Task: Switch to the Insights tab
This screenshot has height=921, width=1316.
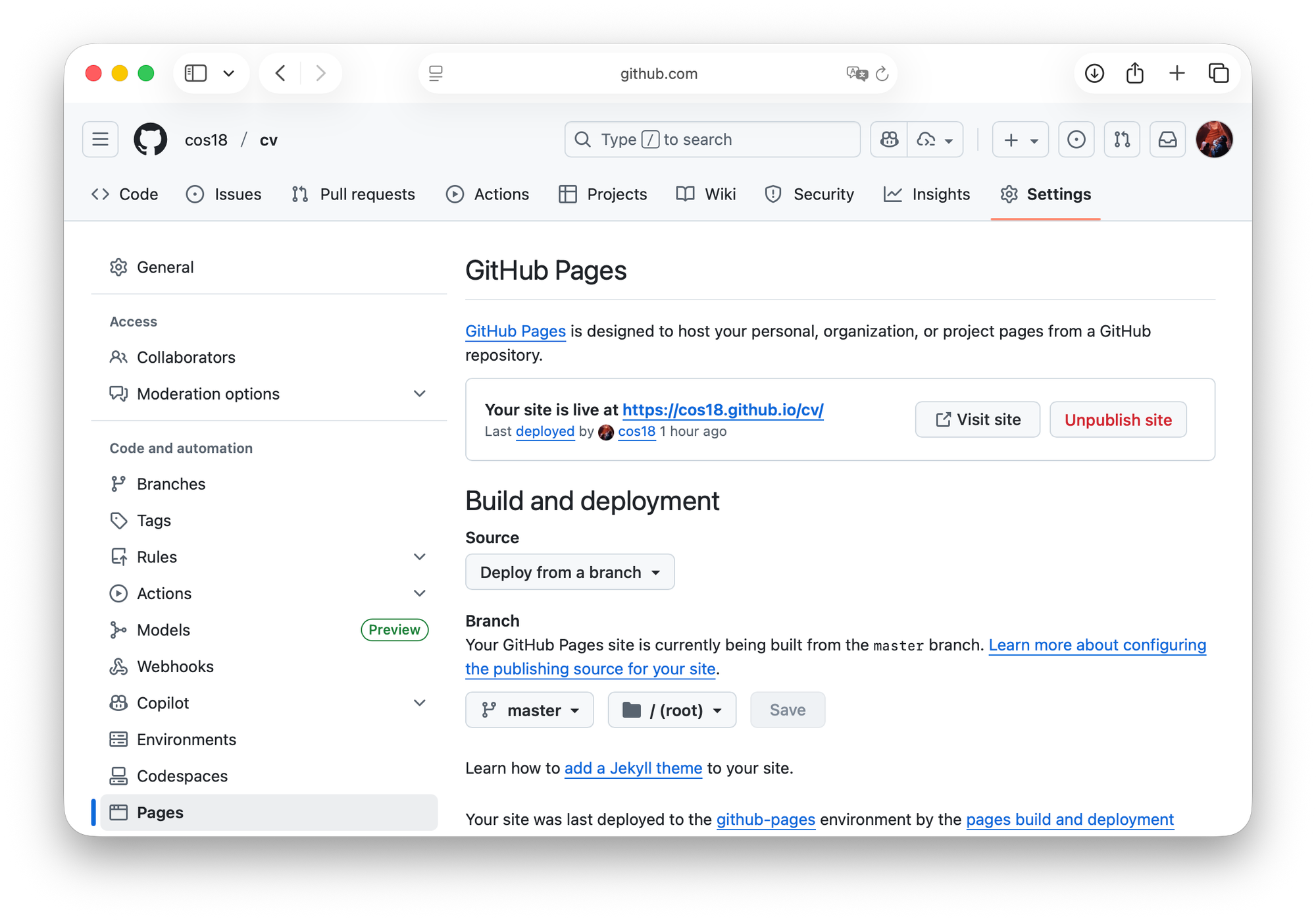Action: [926, 194]
